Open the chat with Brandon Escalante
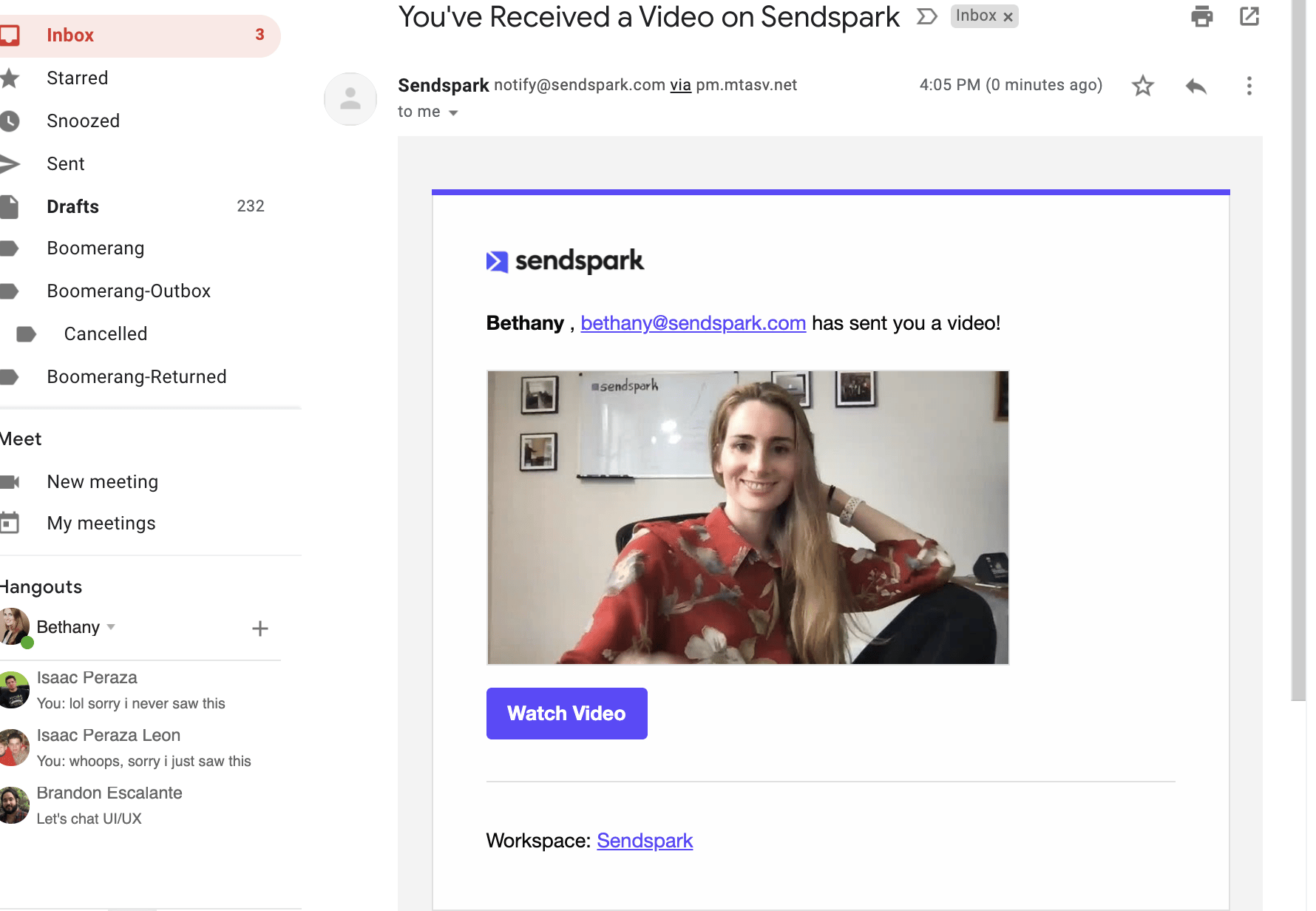This screenshot has height=911, width=1316. [x=140, y=805]
